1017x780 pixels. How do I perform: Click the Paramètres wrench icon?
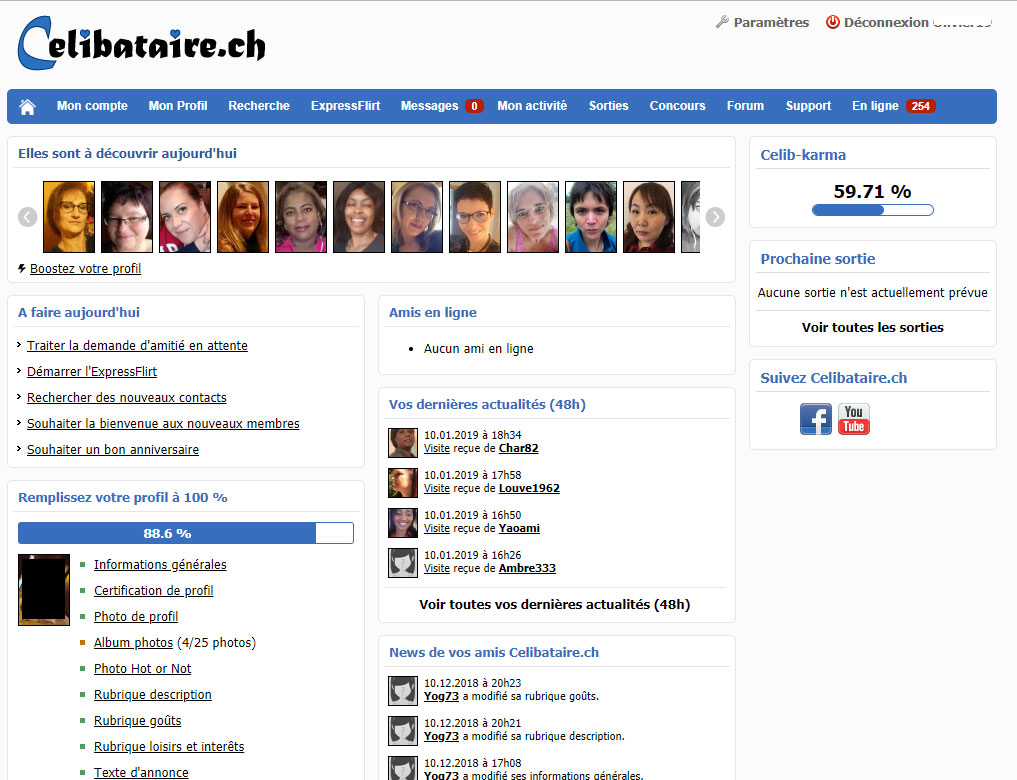pyautogui.click(x=720, y=21)
